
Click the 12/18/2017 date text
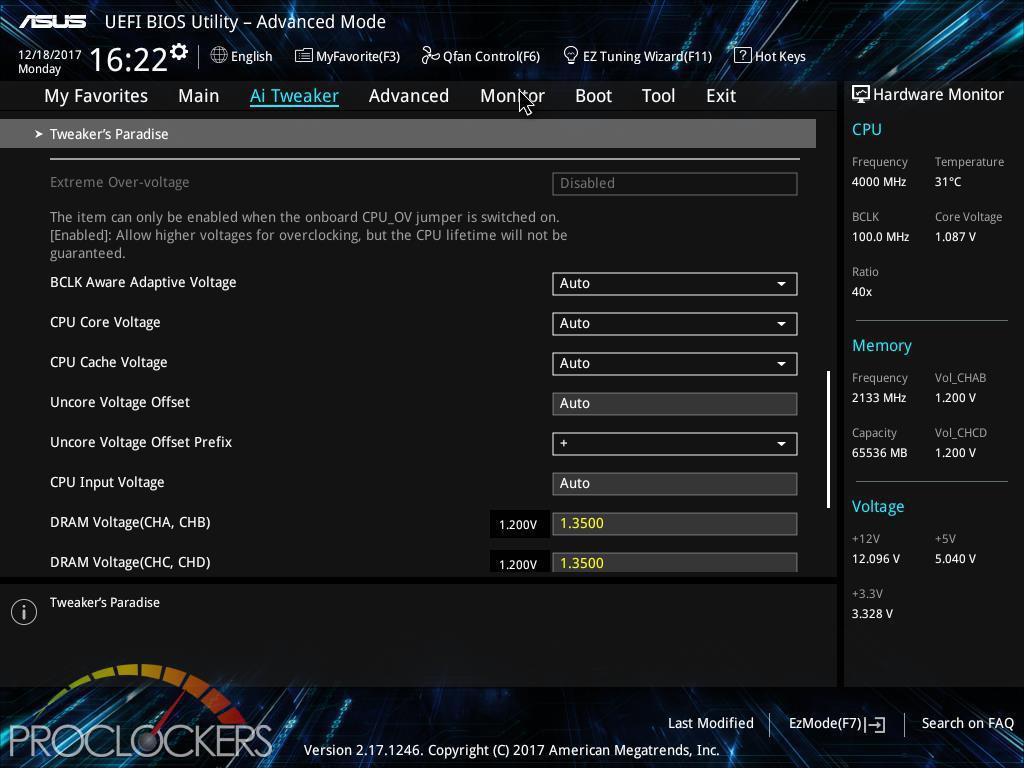(x=50, y=54)
